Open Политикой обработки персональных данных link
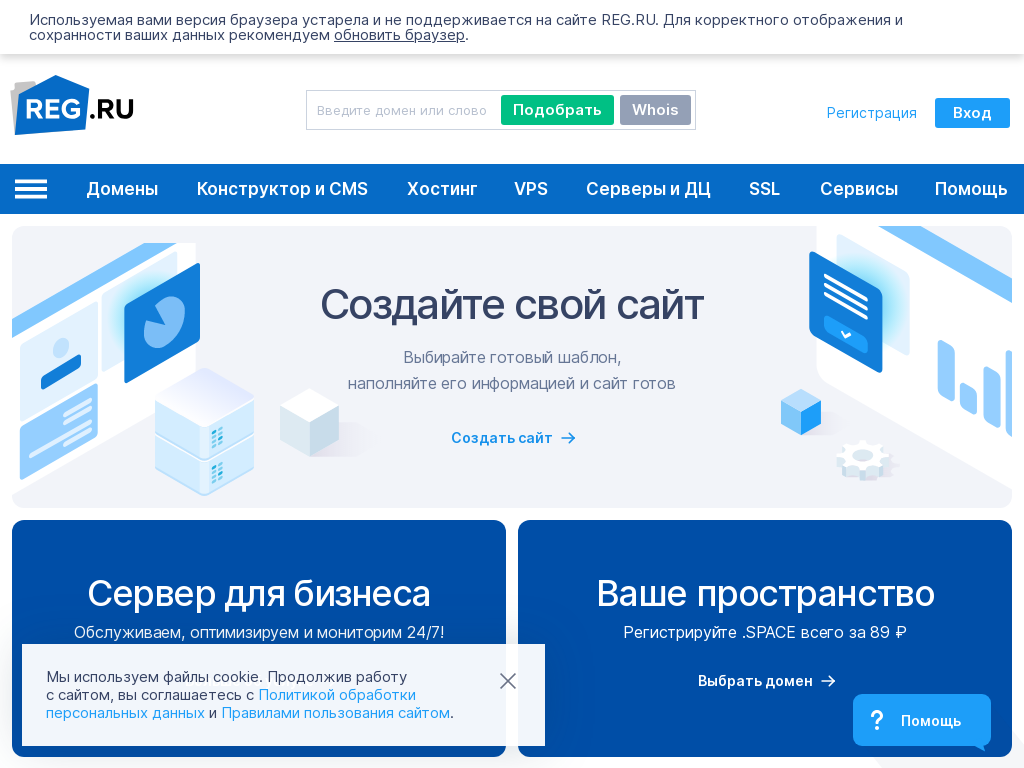Viewport: 1024px width, 768px height. [231, 704]
